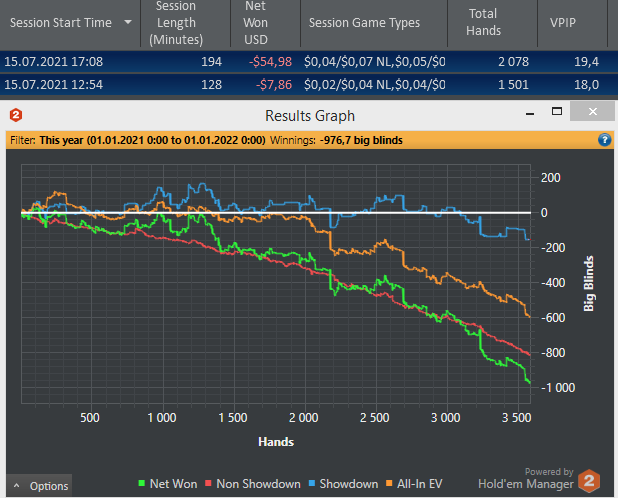Click the 18,0 VPIP cell

586,84
